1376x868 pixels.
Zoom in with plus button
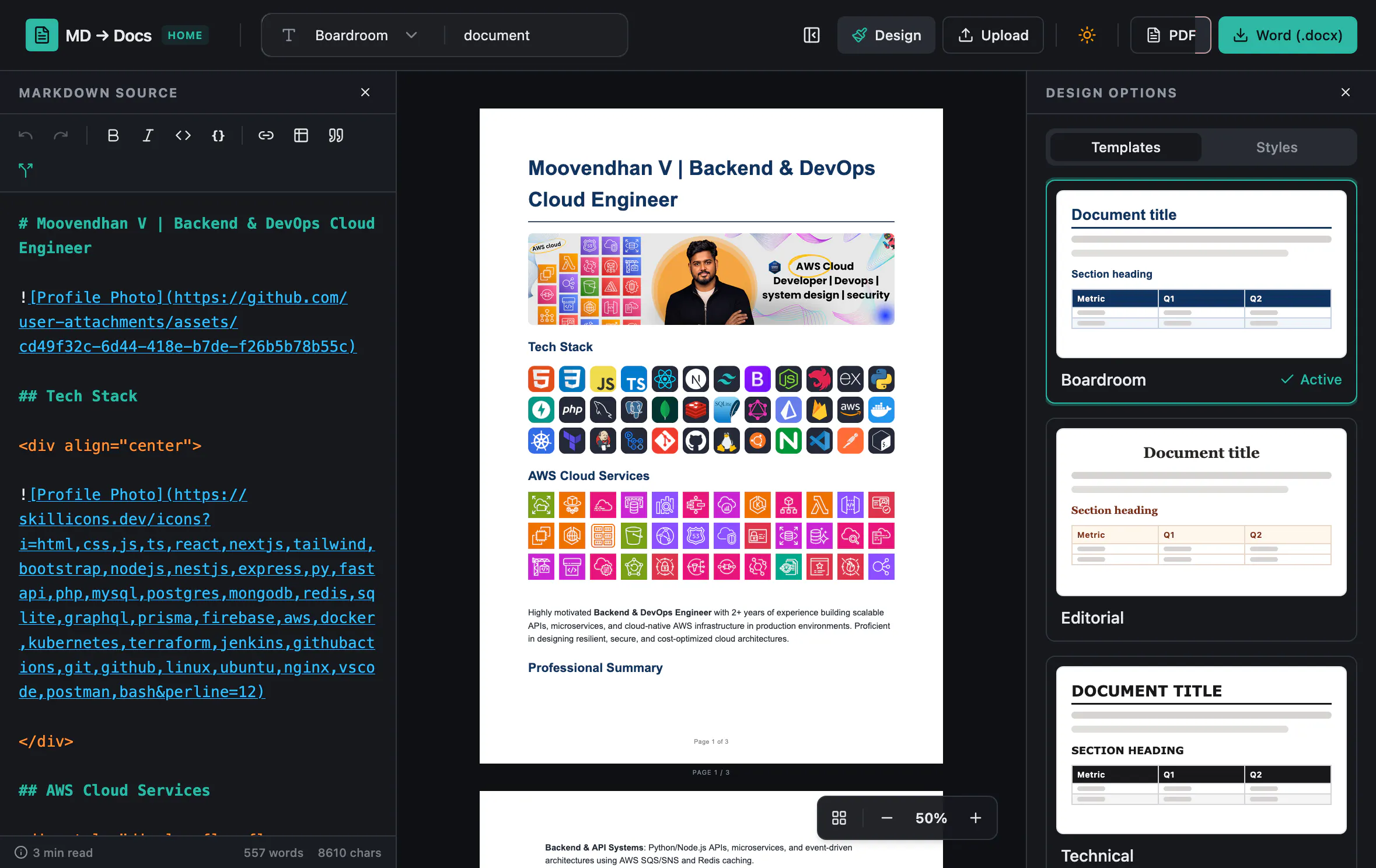975,818
